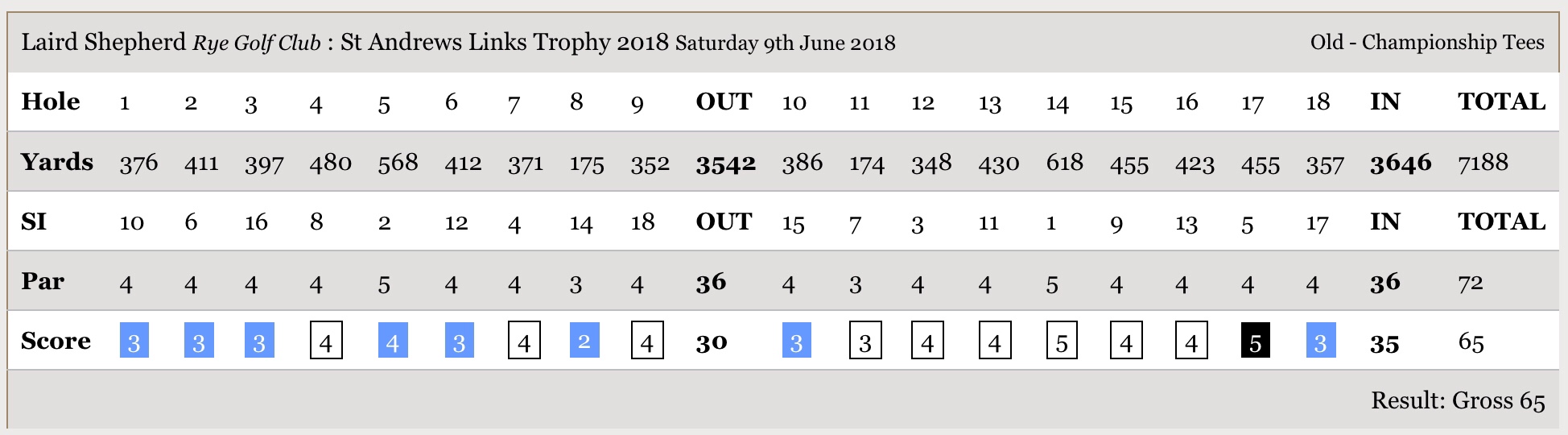Click the Yards row header
Screen dimensions: 1568x435
pos(57,162)
